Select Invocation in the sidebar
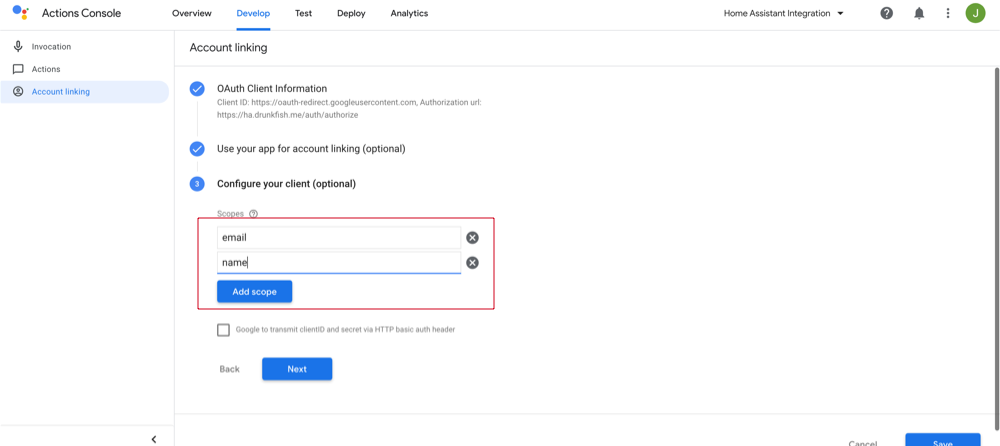 pos(51,47)
